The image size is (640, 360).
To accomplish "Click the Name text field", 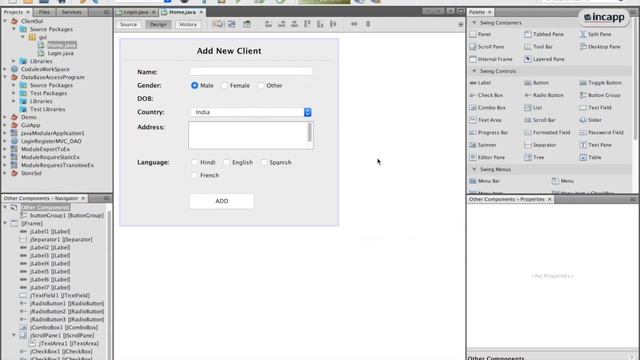I will coord(251,72).
